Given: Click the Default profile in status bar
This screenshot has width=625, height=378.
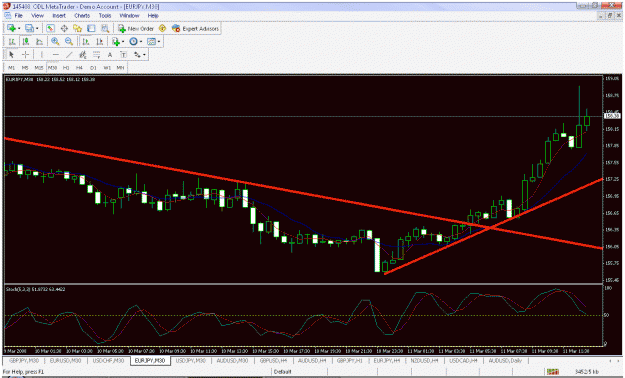Looking at the screenshot, I should pos(283,372).
